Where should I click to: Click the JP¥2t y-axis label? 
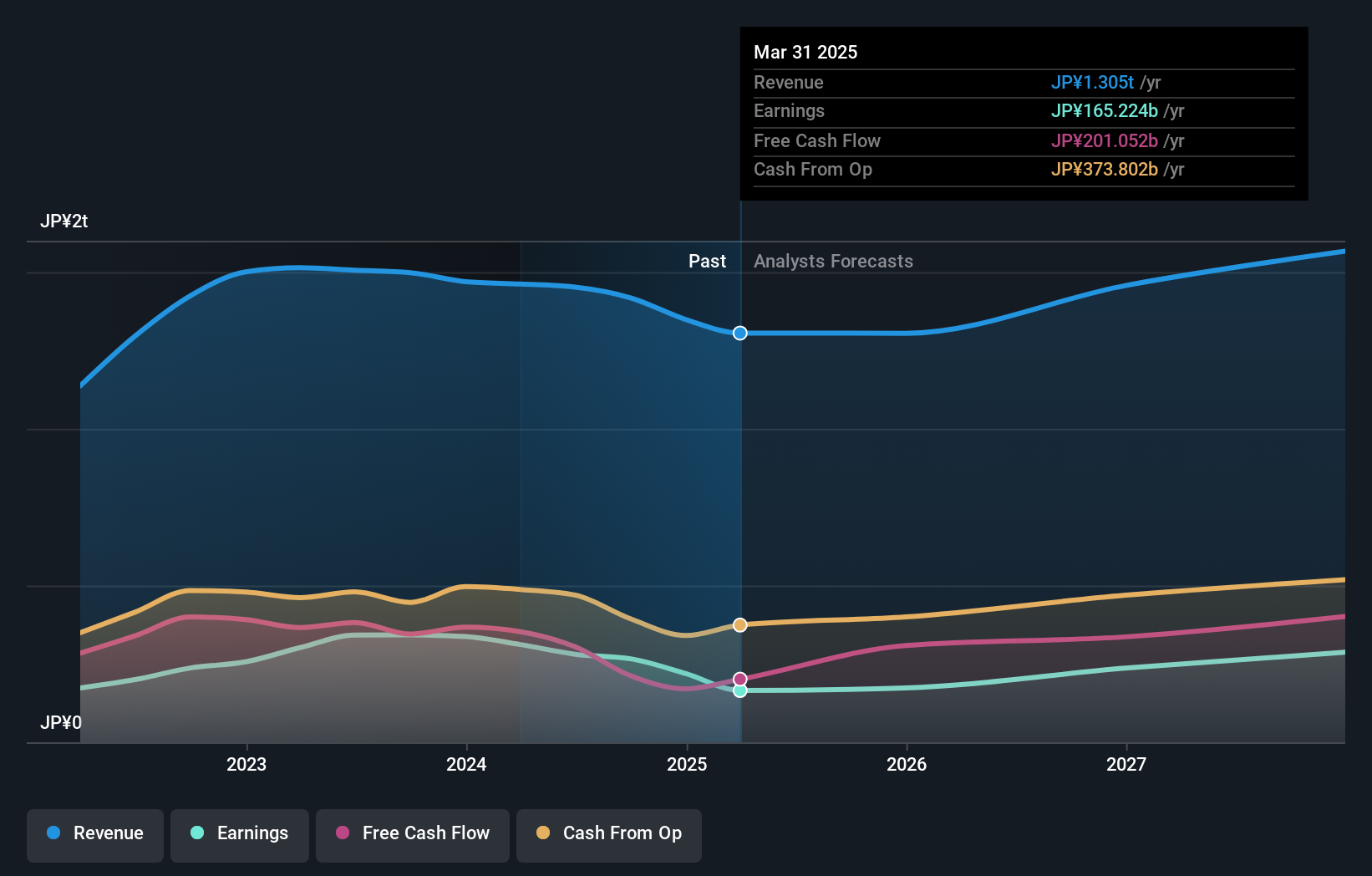point(64,222)
